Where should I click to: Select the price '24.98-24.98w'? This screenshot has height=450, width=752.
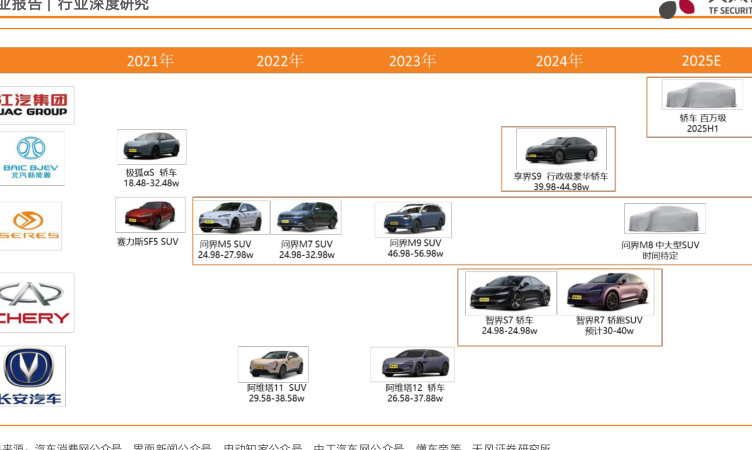click(x=509, y=331)
